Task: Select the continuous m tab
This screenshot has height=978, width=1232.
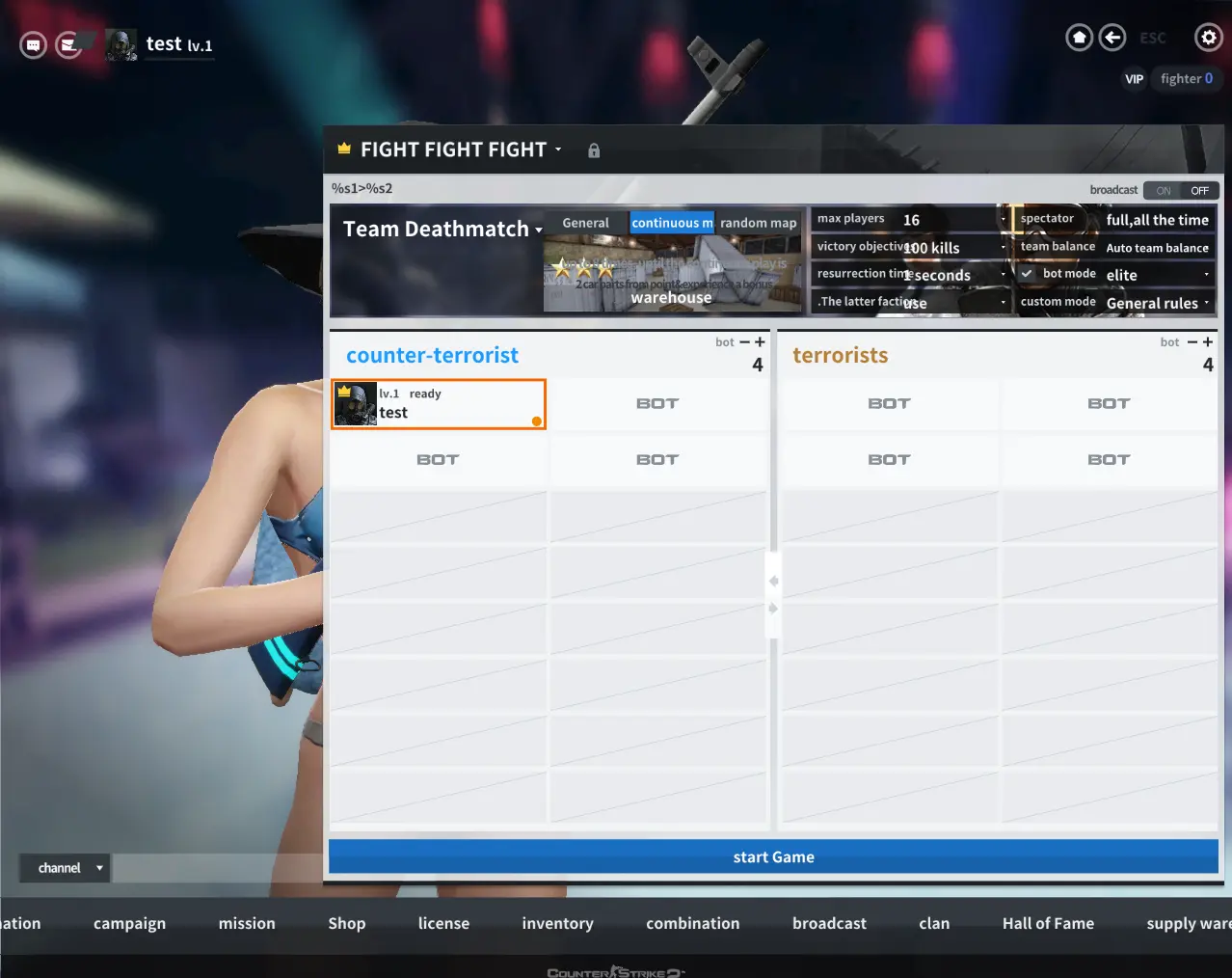Action: 672,223
